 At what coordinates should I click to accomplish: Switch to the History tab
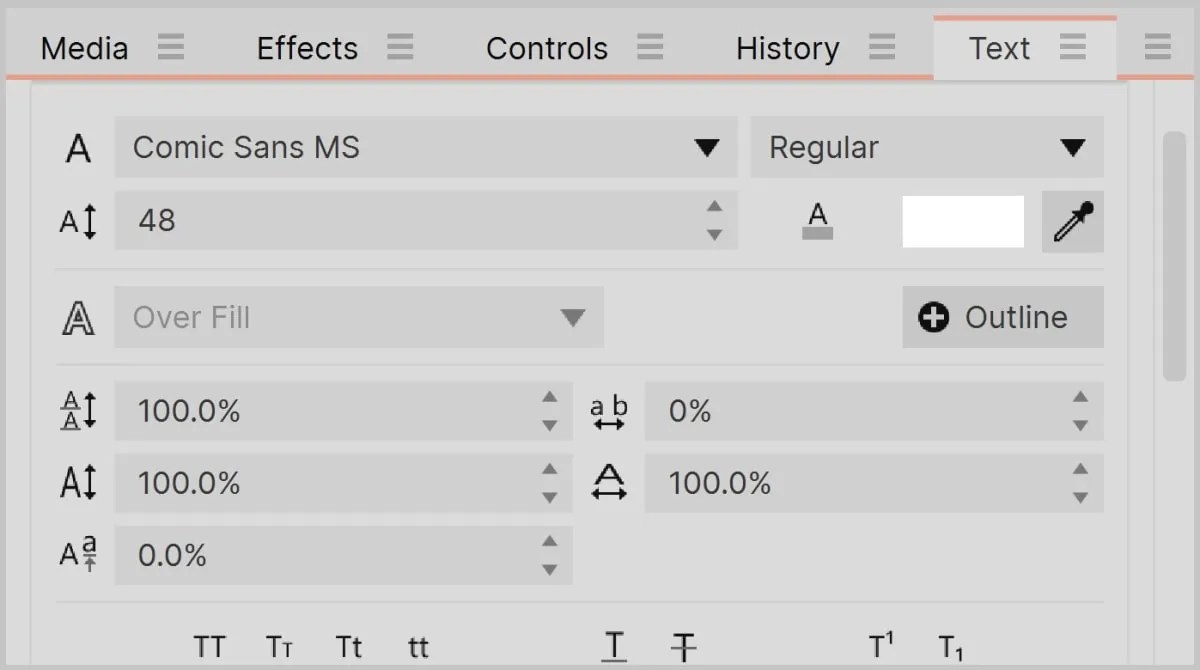[787, 48]
